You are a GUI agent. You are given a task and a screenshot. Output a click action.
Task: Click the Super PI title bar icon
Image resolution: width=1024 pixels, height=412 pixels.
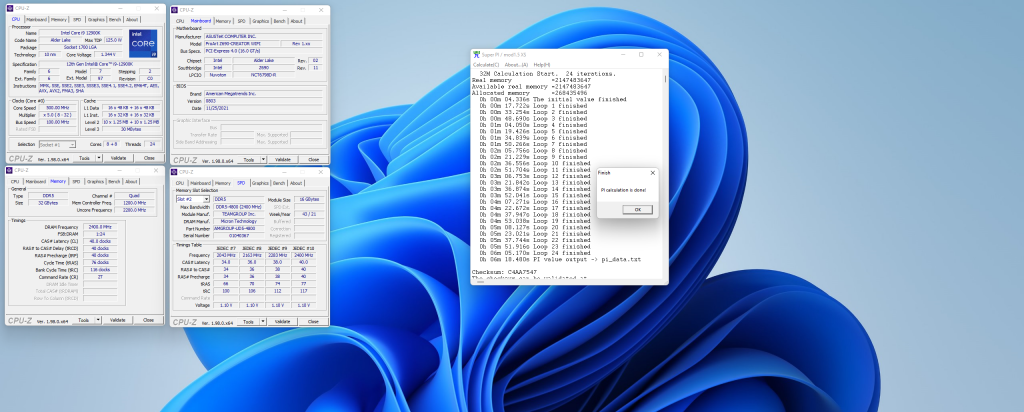(x=476, y=55)
